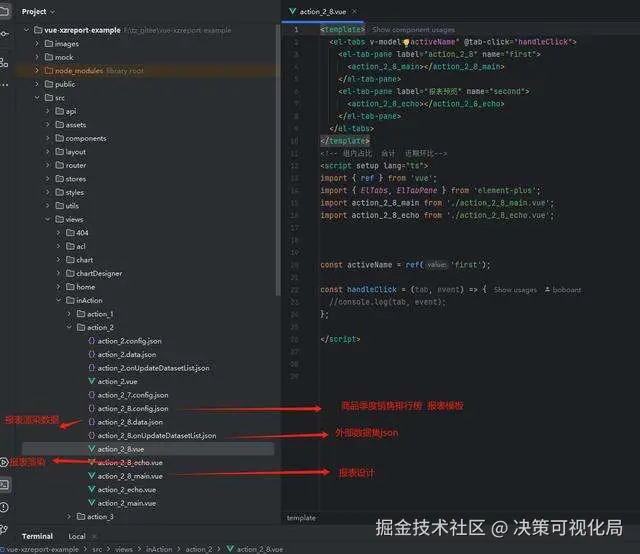The width and height of the screenshot is (640, 554).
Task: Open action_2_main.vue file
Action: [x=127, y=503]
